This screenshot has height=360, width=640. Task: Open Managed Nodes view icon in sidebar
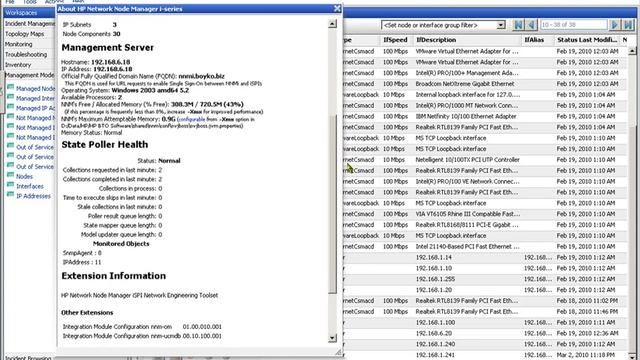pos(10,87)
